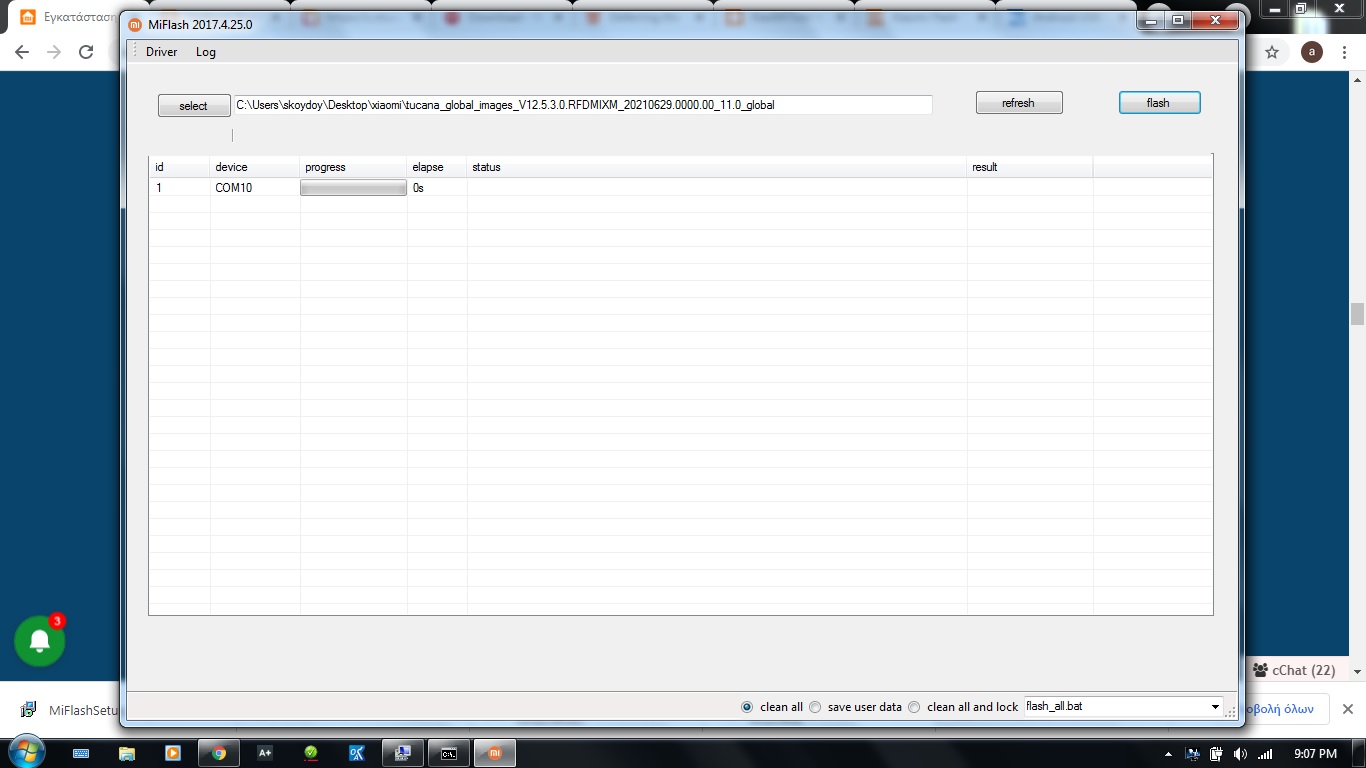The image size is (1366, 768).
Task: Click the green notification bell with badge 3
Action: pyautogui.click(x=40, y=641)
